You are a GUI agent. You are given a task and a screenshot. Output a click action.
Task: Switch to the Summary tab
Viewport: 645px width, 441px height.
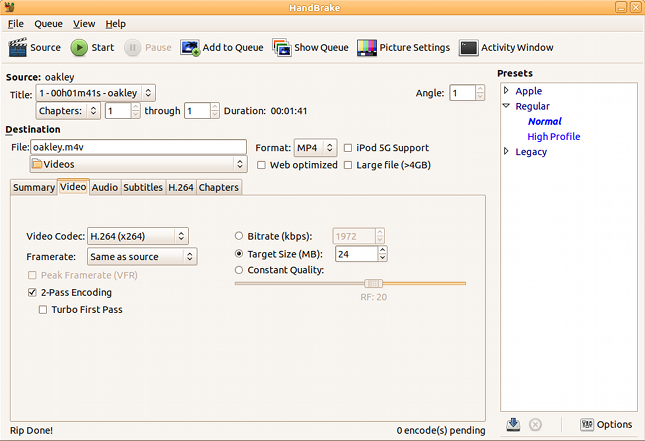(34, 187)
